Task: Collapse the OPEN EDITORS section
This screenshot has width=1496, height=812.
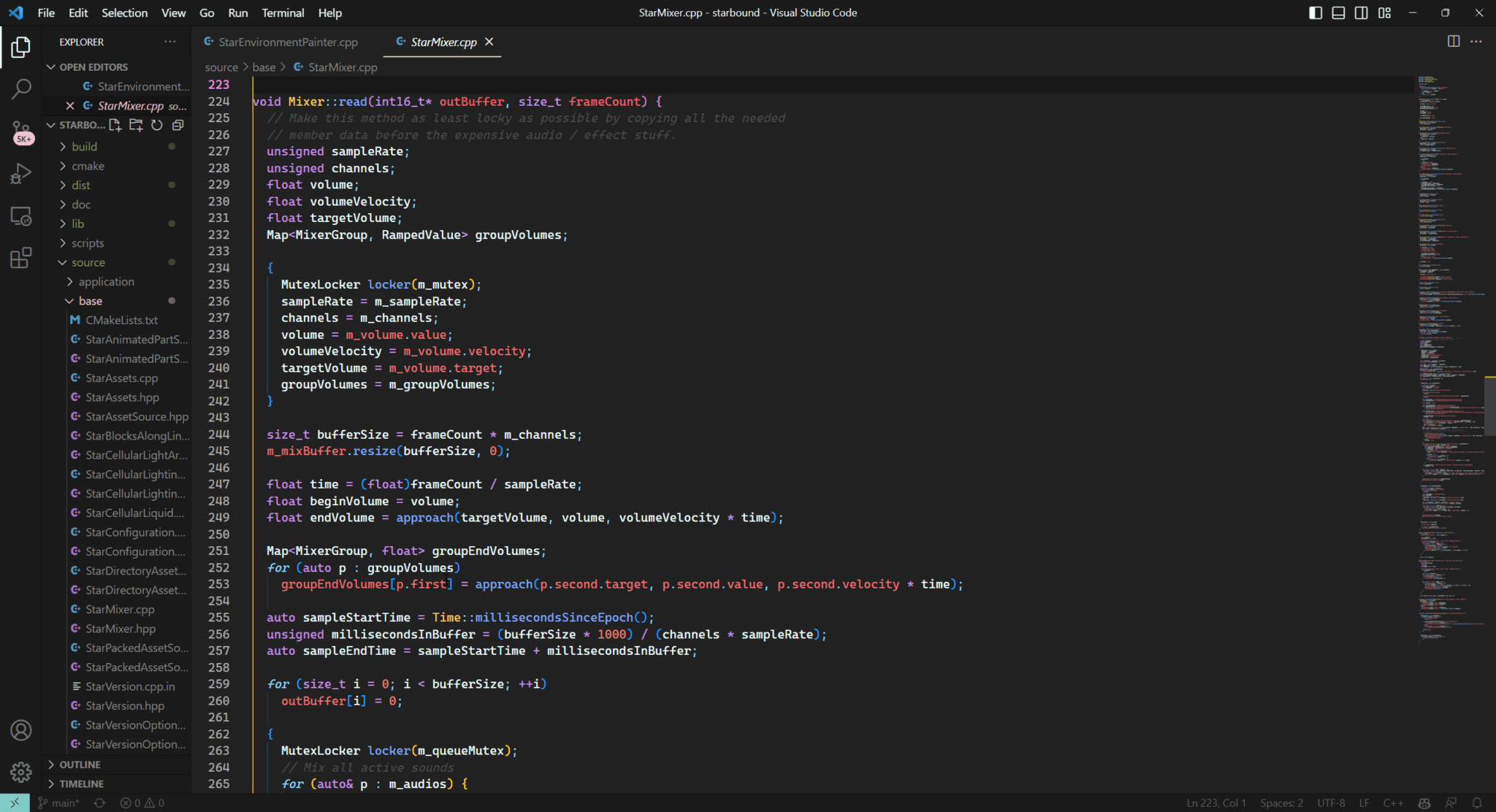Action: pyautogui.click(x=117, y=67)
